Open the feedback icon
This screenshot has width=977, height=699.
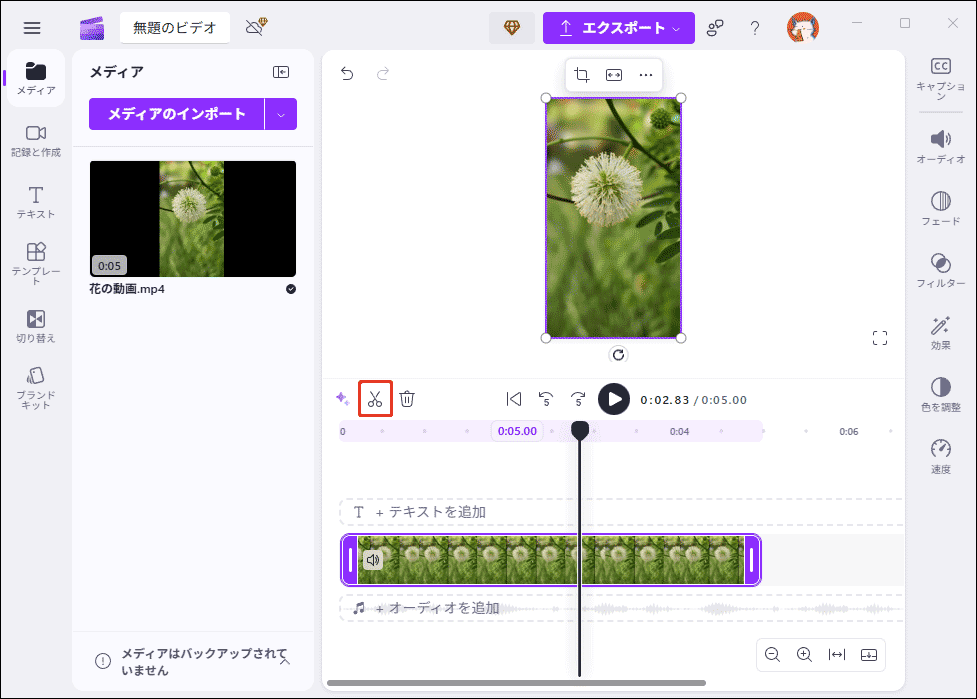click(x=715, y=28)
